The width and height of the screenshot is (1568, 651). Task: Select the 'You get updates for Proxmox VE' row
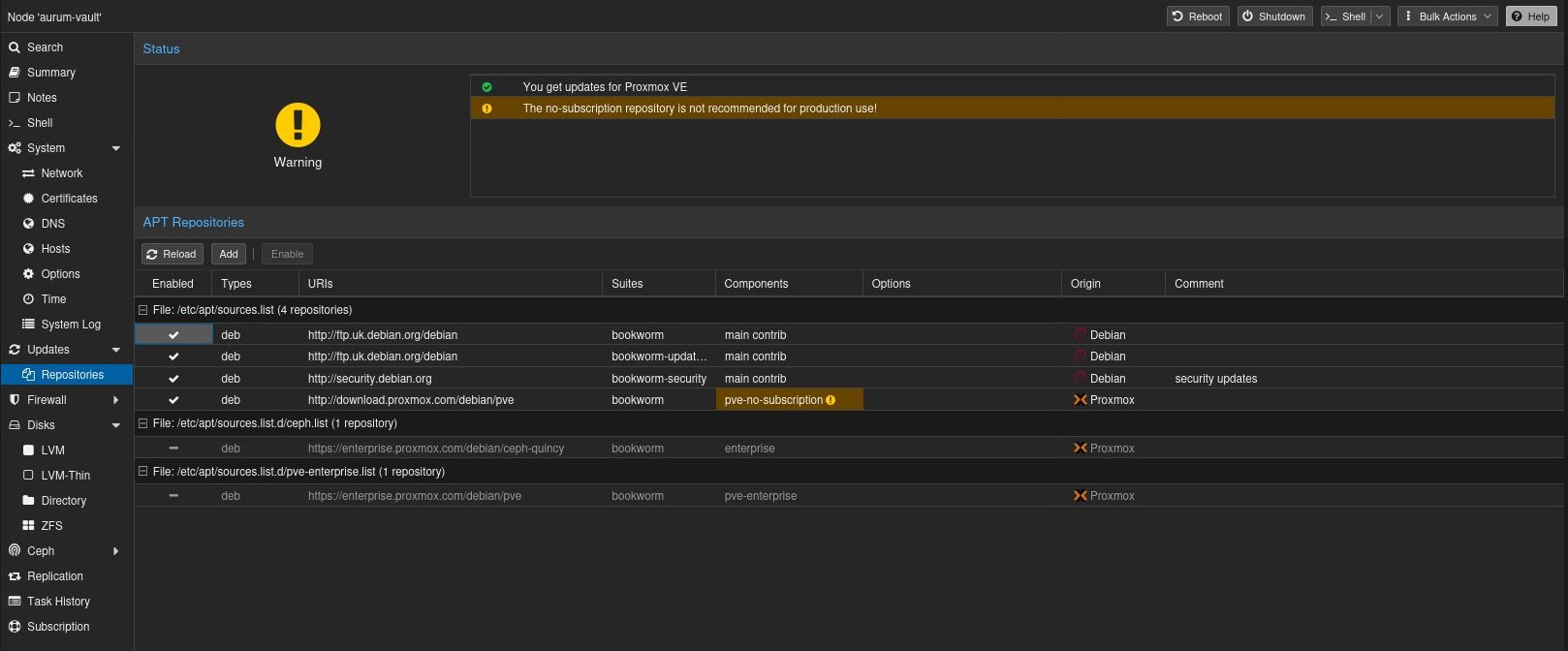1013,87
